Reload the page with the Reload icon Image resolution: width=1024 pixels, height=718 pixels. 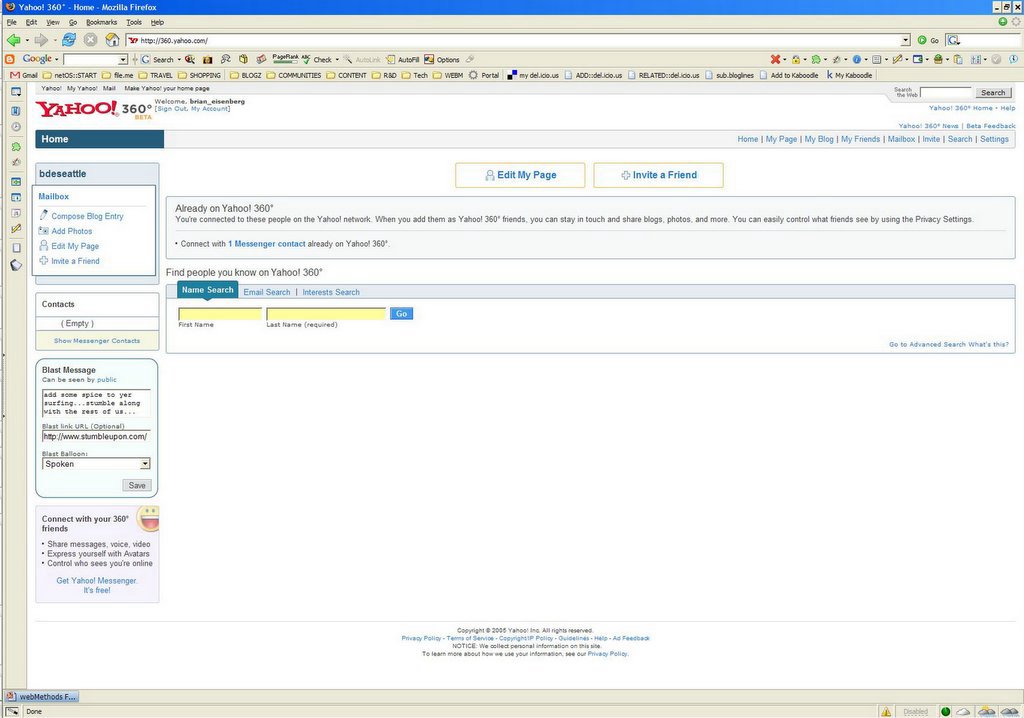69,40
